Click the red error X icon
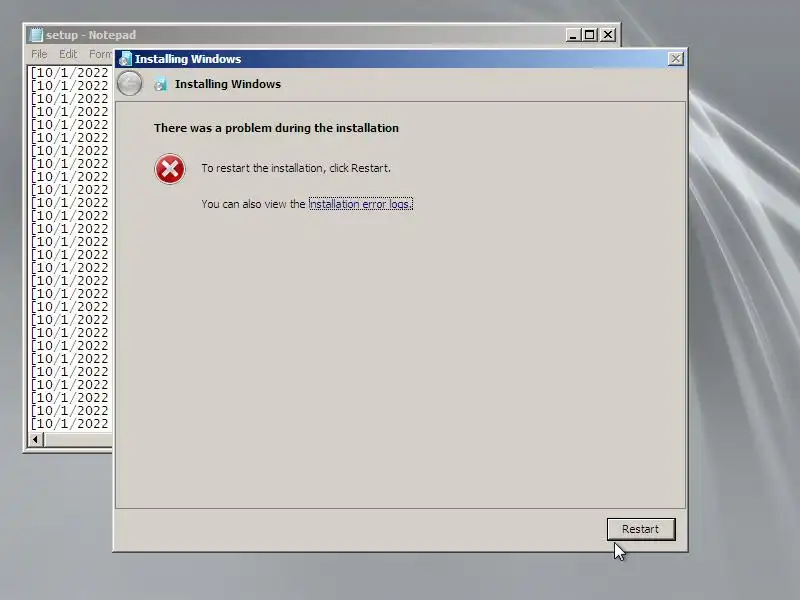This screenshot has height=600, width=800. (170, 169)
